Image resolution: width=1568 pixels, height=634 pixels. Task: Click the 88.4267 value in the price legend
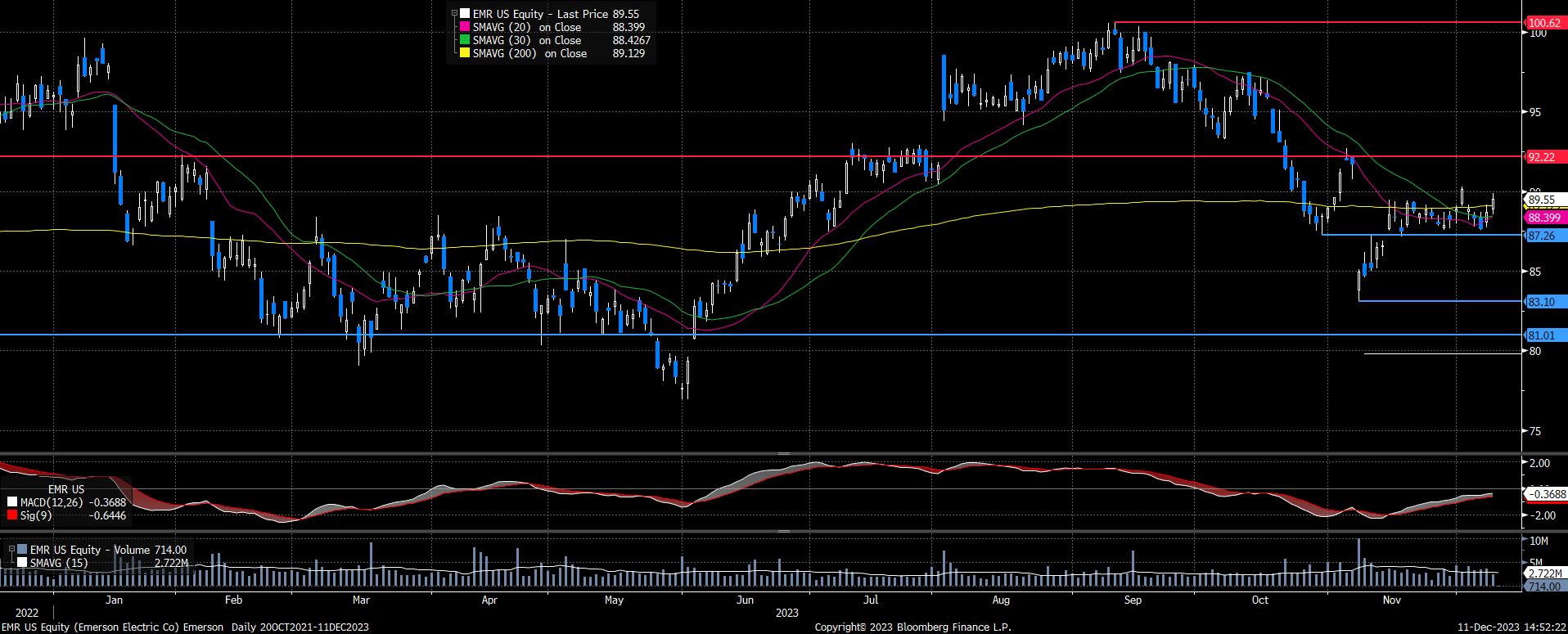point(631,40)
